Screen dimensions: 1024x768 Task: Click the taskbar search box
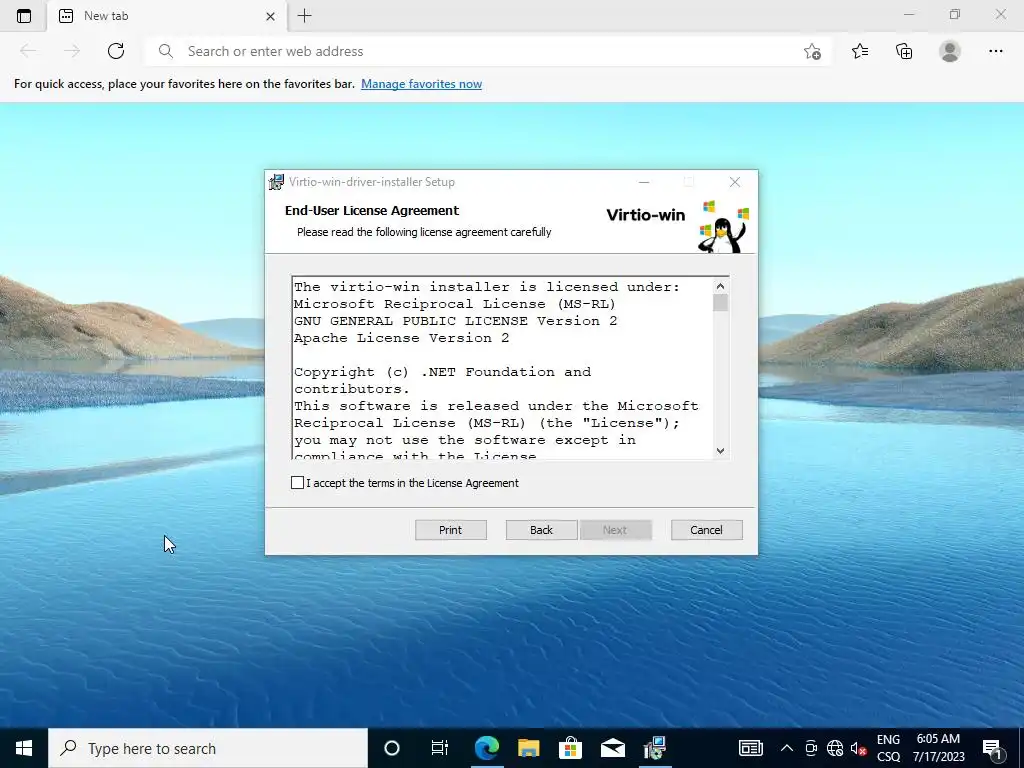pyautogui.click(x=208, y=748)
